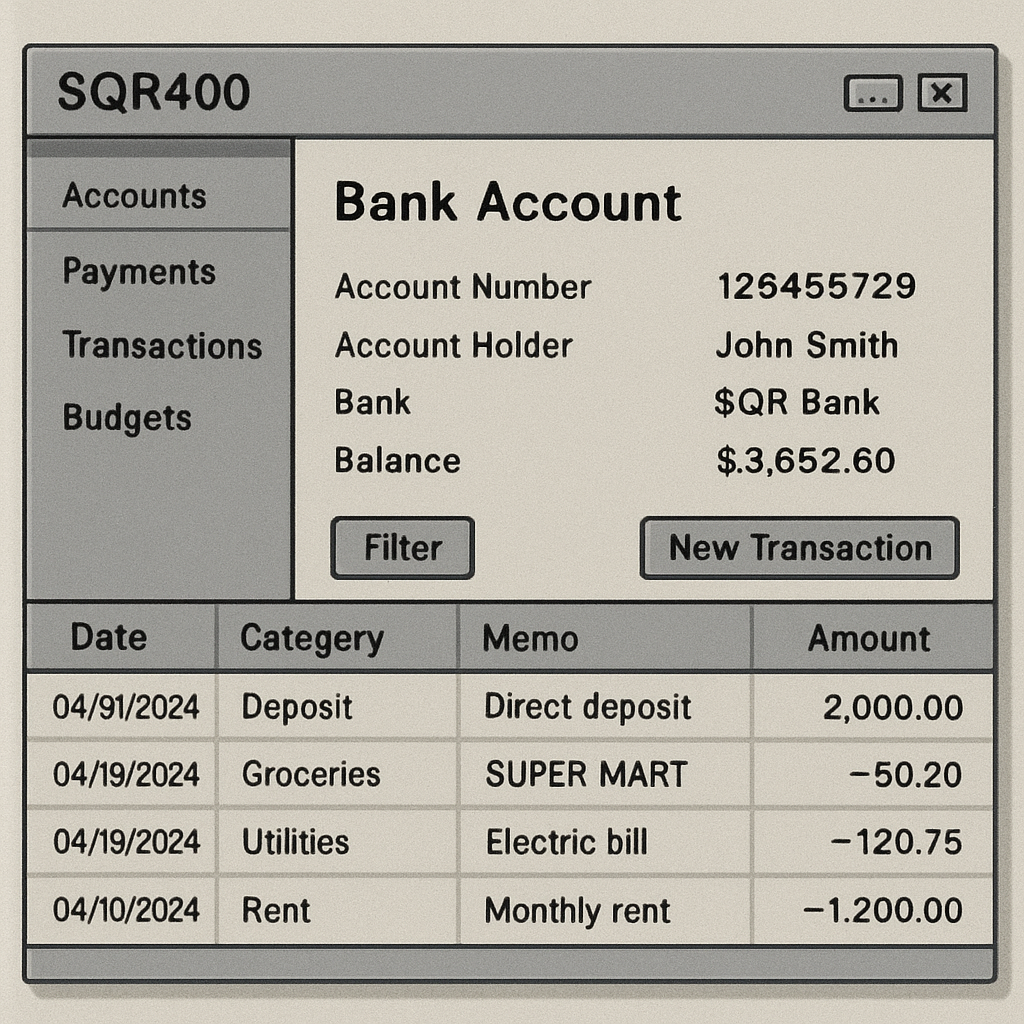This screenshot has height=1024, width=1024.
Task: Click the bottom horizontal scrollbar bar
Action: pyautogui.click(x=510, y=964)
